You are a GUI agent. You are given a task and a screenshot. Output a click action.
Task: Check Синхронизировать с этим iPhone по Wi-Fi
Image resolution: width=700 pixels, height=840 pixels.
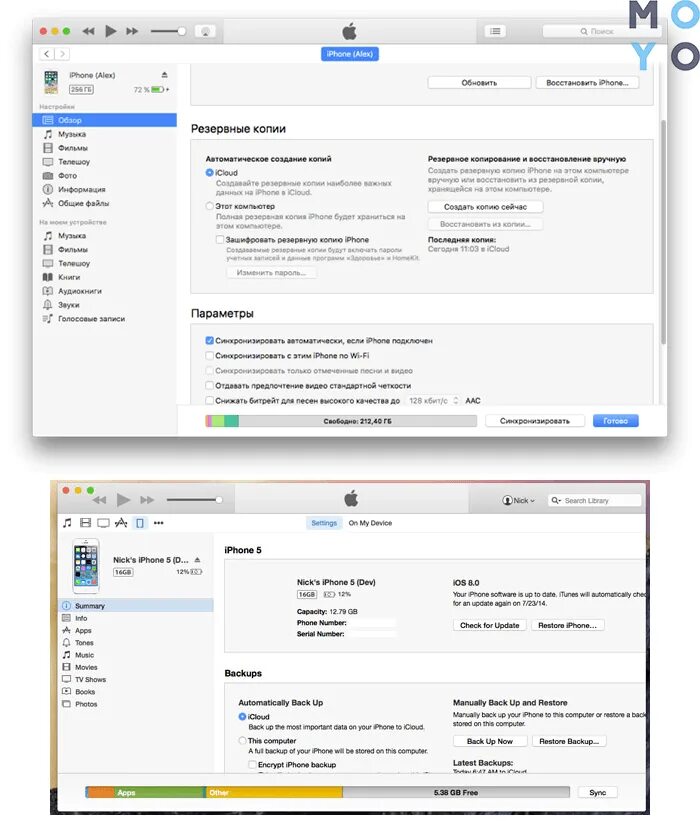tap(209, 355)
